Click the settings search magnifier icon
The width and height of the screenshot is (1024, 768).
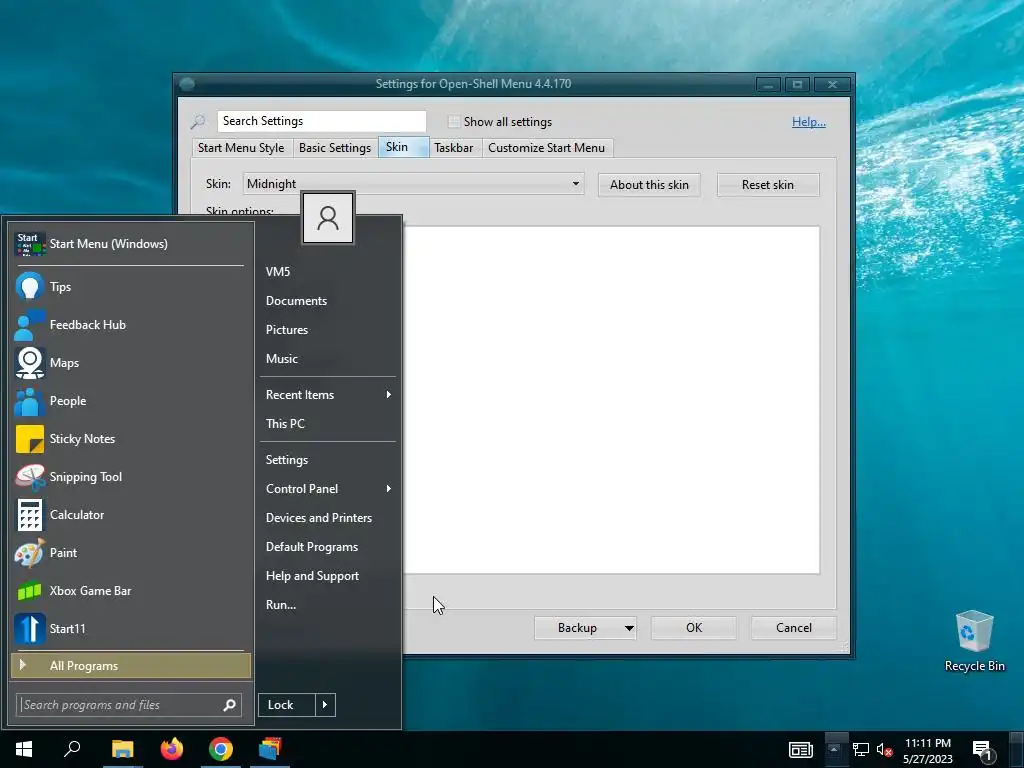click(x=198, y=121)
